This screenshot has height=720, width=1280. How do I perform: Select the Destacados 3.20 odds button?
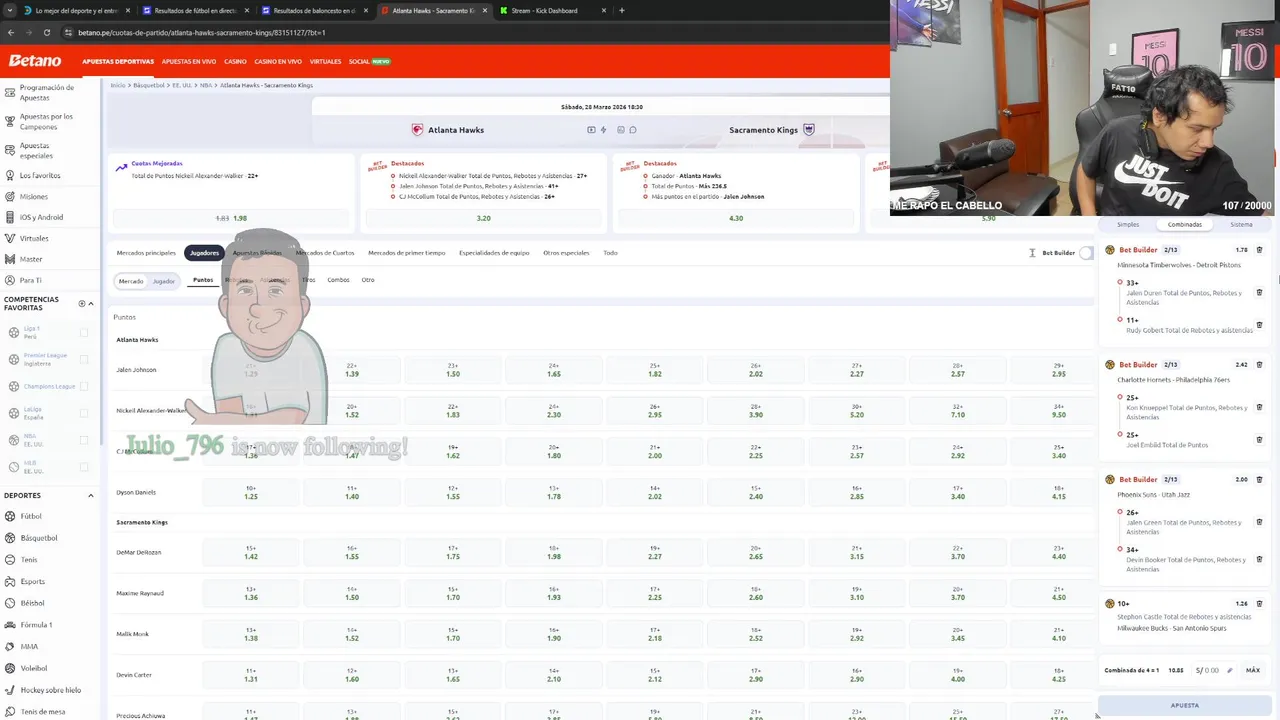(x=484, y=218)
